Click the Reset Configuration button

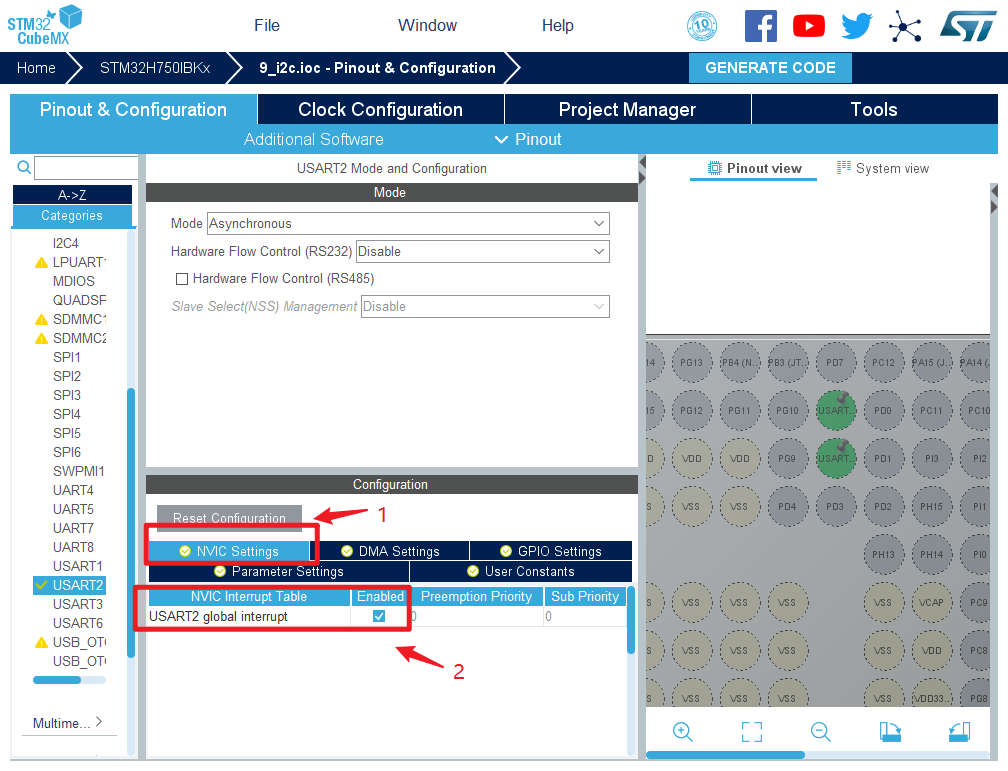(x=229, y=518)
